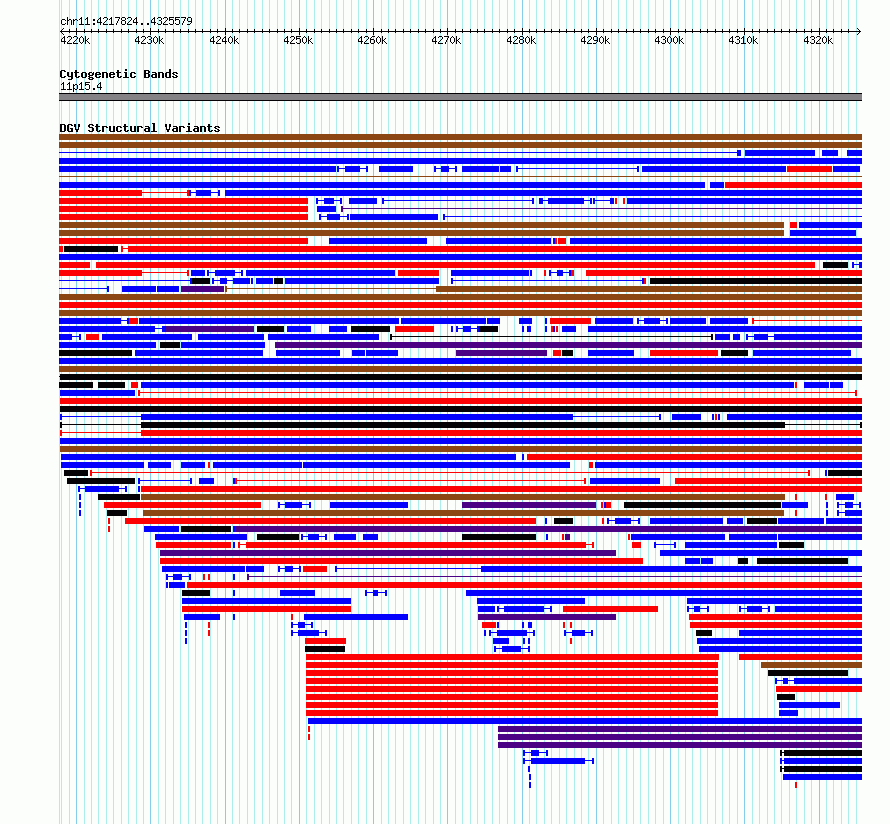This screenshot has height=824, width=890.
Task: Click the bottom-most blue bar at the lower right
Action: coord(822,777)
